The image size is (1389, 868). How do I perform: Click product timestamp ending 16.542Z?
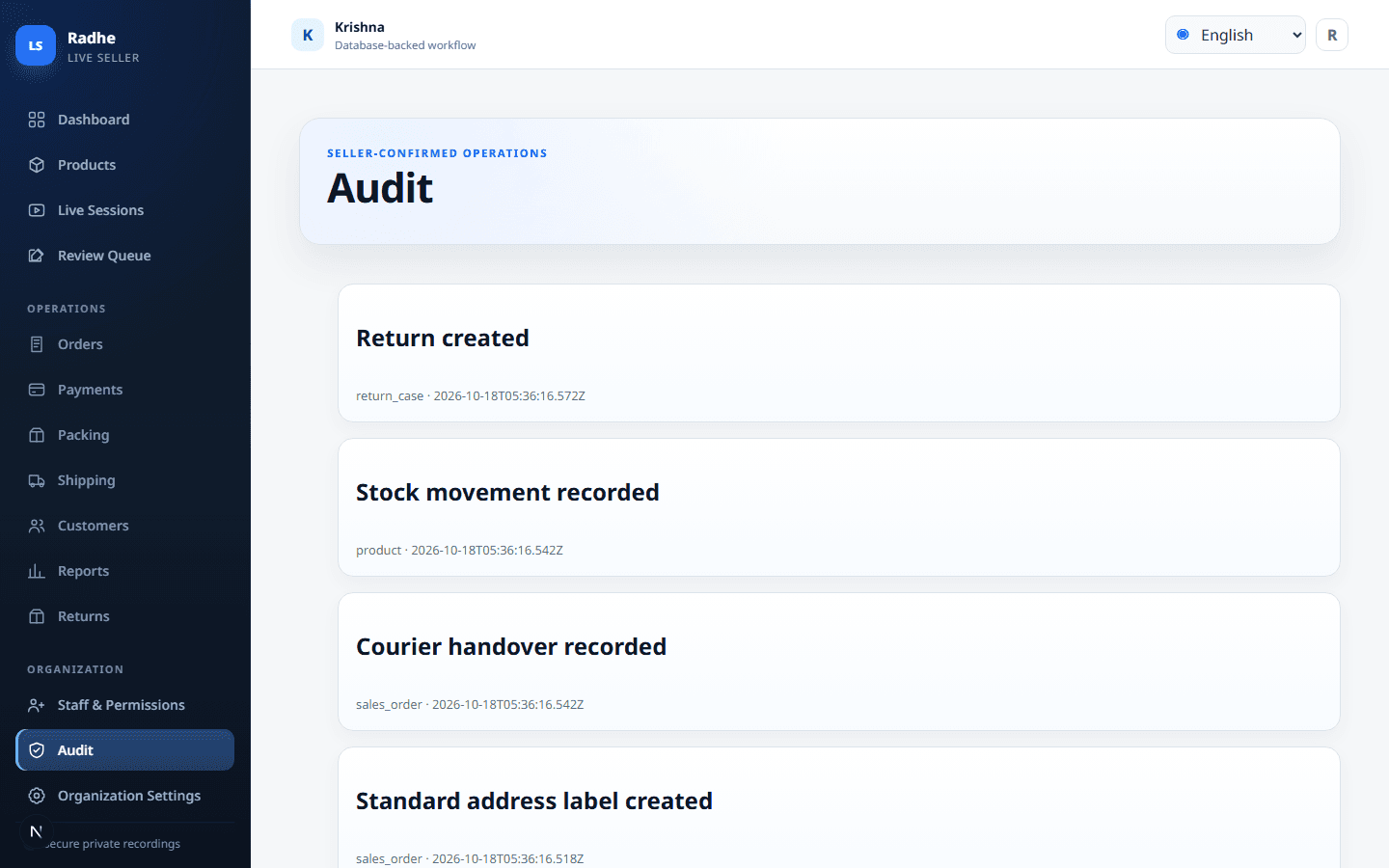459,550
